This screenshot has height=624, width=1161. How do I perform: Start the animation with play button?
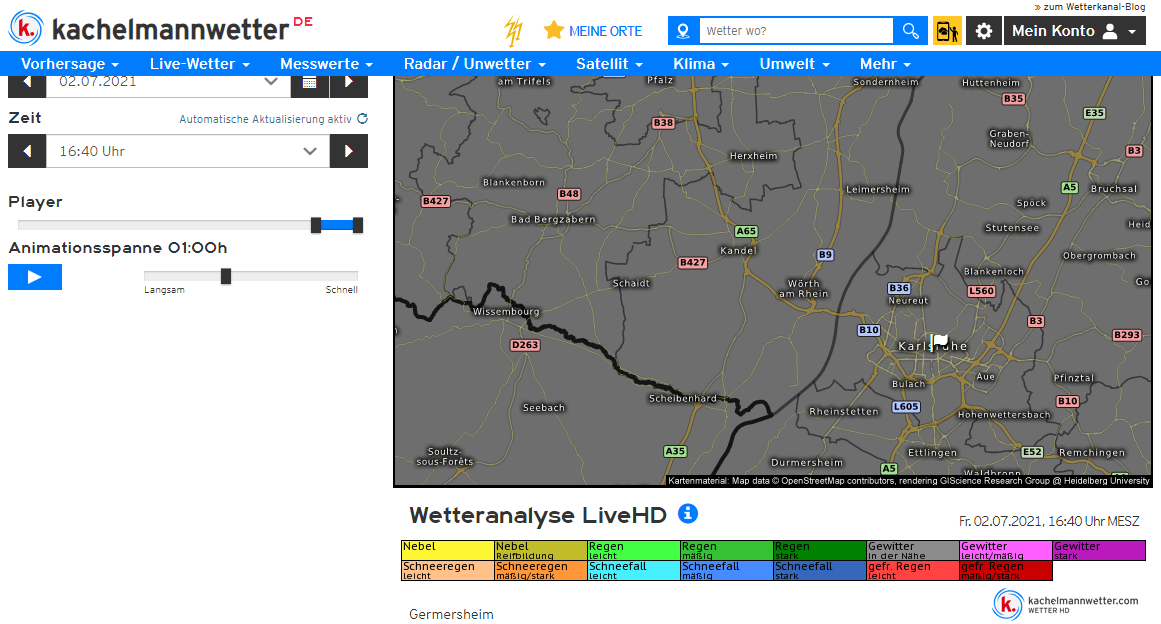(35, 277)
